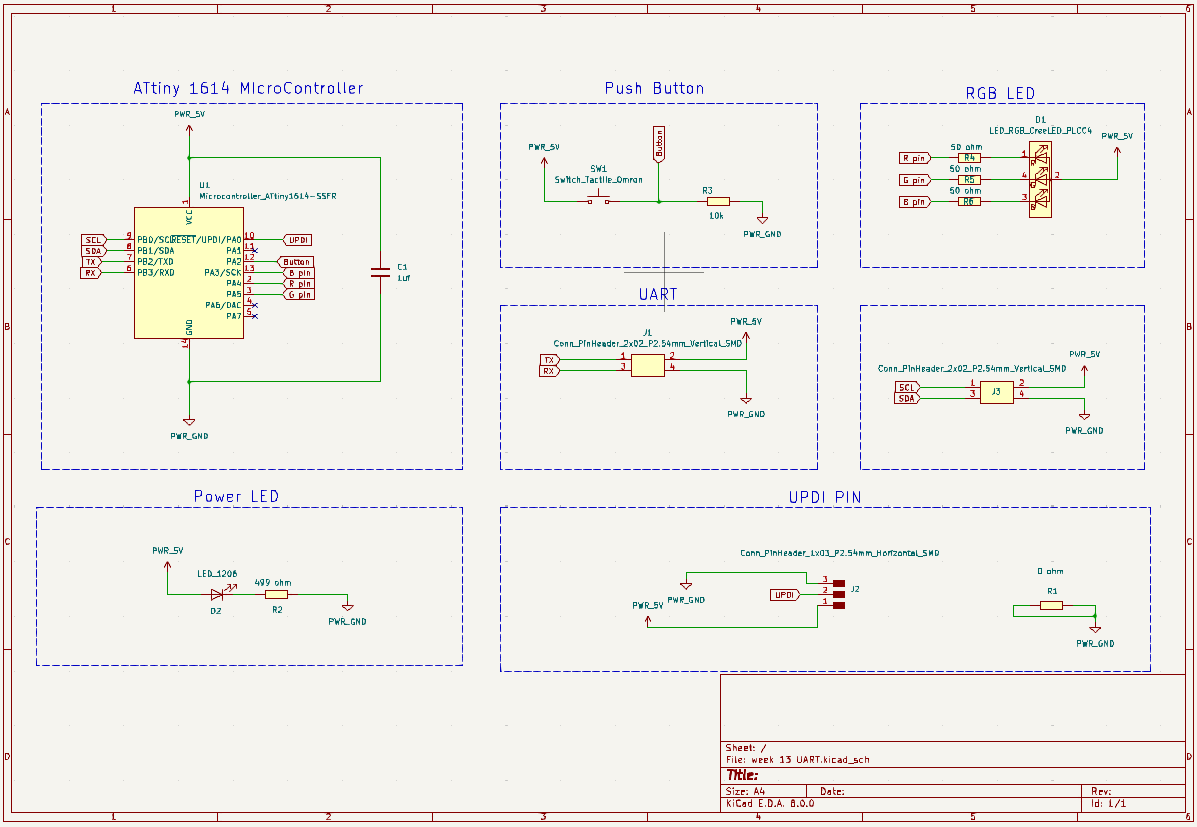Click the power LED D2 symbol
The image size is (1197, 827).
(x=217, y=594)
